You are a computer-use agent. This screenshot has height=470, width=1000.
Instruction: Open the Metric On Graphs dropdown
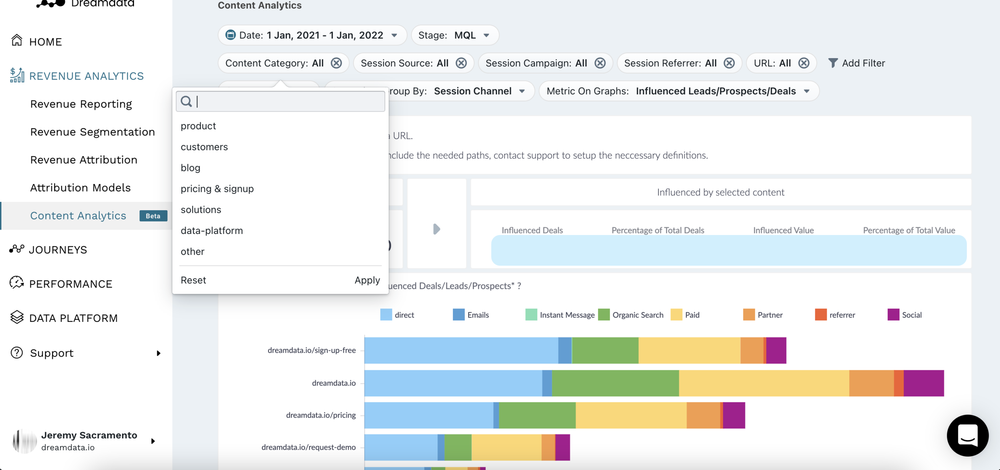[679, 91]
